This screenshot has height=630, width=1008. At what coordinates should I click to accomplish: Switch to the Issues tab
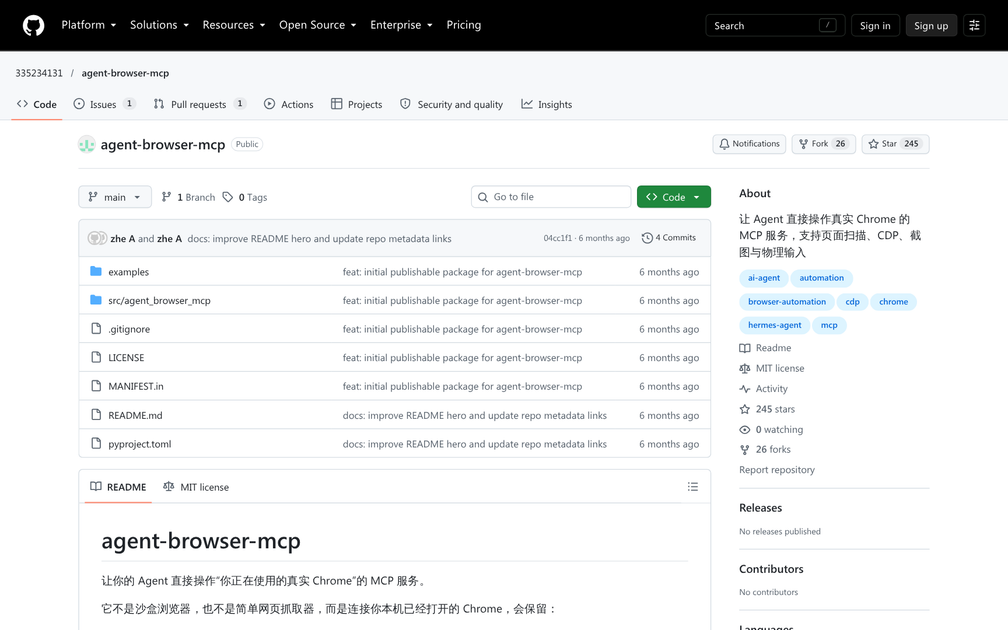tap(104, 104)
